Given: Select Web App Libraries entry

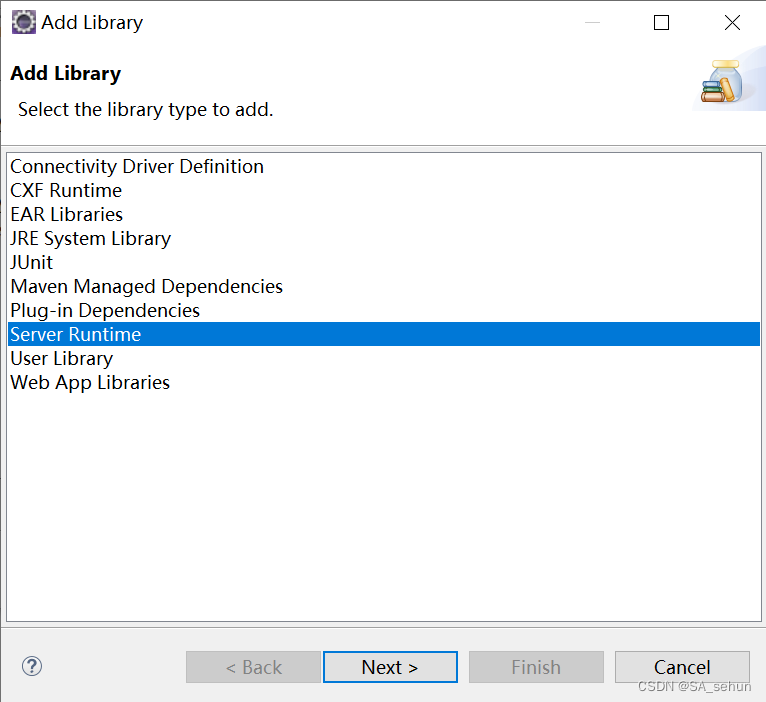Looking at the screenshot, I should click(x=90, y=383).
